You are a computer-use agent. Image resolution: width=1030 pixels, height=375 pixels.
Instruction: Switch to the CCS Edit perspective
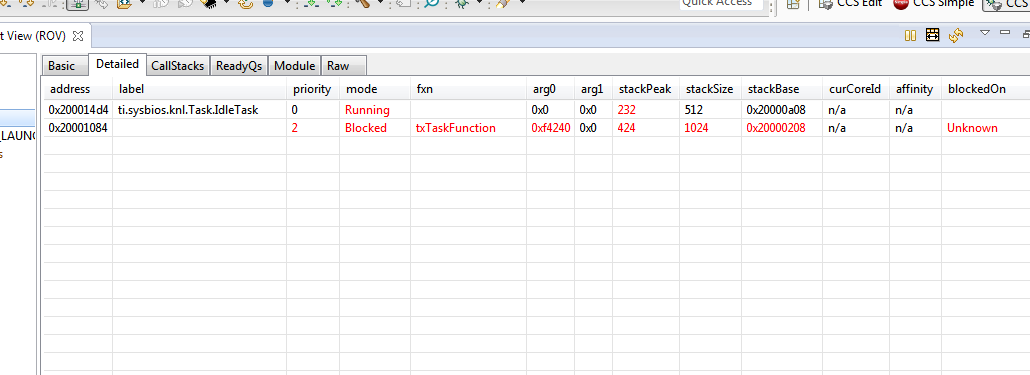[x=851, y=4]
